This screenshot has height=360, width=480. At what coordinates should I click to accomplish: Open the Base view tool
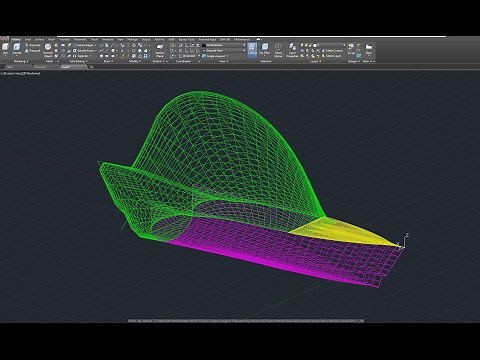tap(369, 49)
